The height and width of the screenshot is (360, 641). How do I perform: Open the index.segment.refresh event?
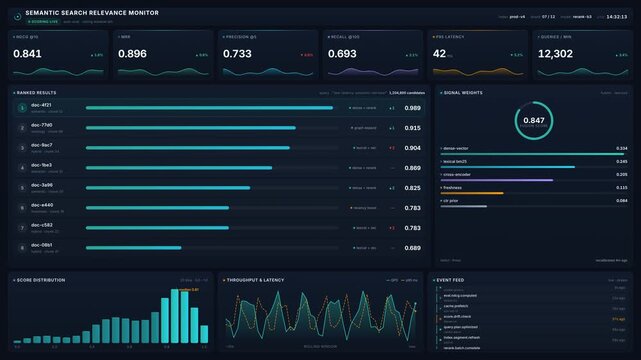coord(531,340)
